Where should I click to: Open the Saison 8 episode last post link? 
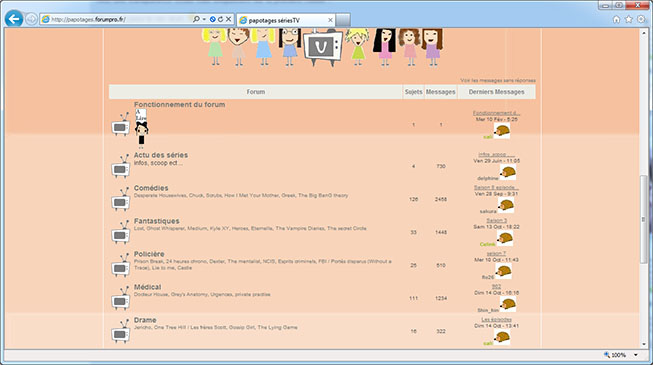click(x=496, y=188)
